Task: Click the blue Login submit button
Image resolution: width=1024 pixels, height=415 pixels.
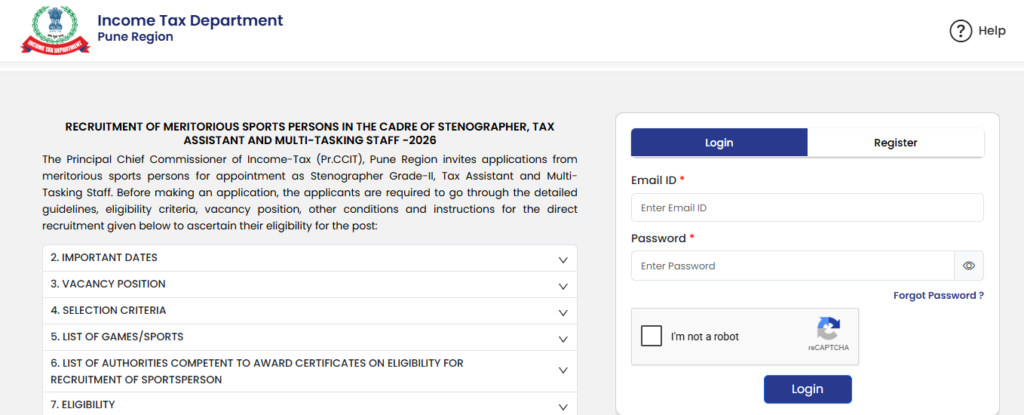Action: tap(807, 390)
